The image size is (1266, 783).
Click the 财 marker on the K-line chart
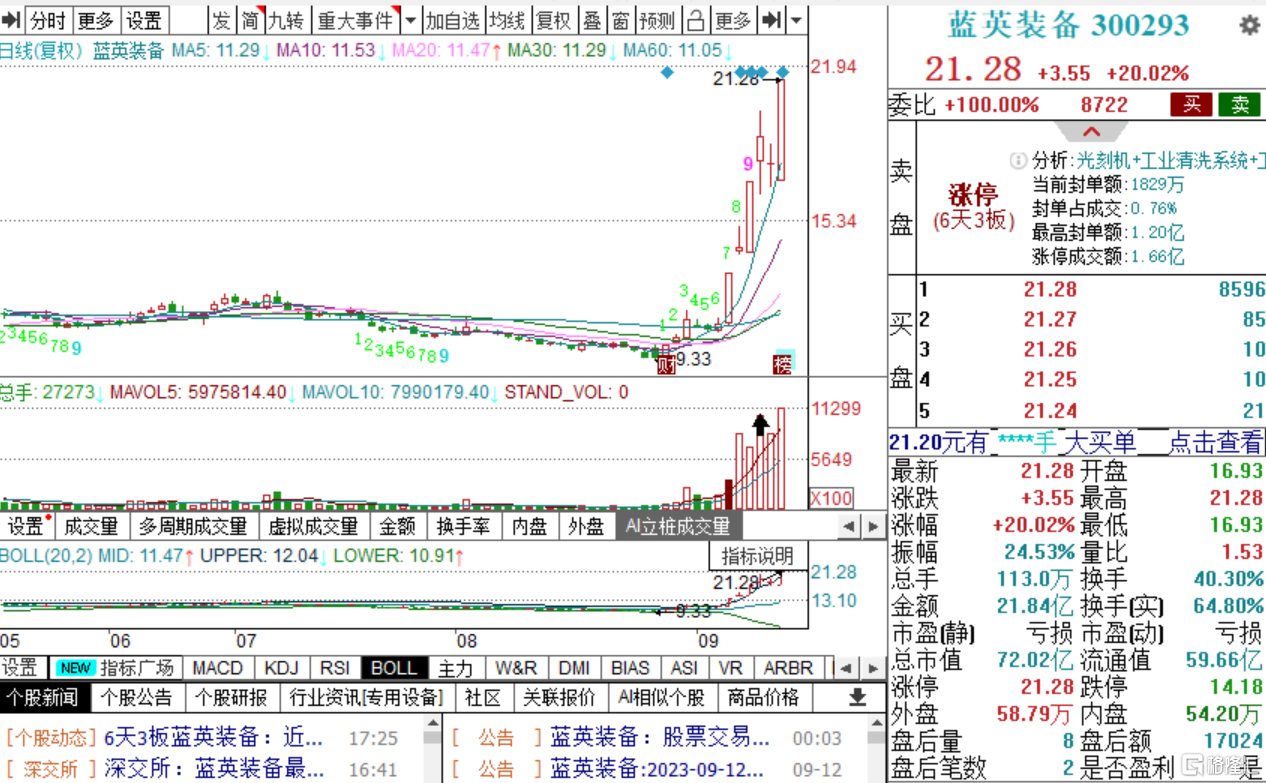665,365
